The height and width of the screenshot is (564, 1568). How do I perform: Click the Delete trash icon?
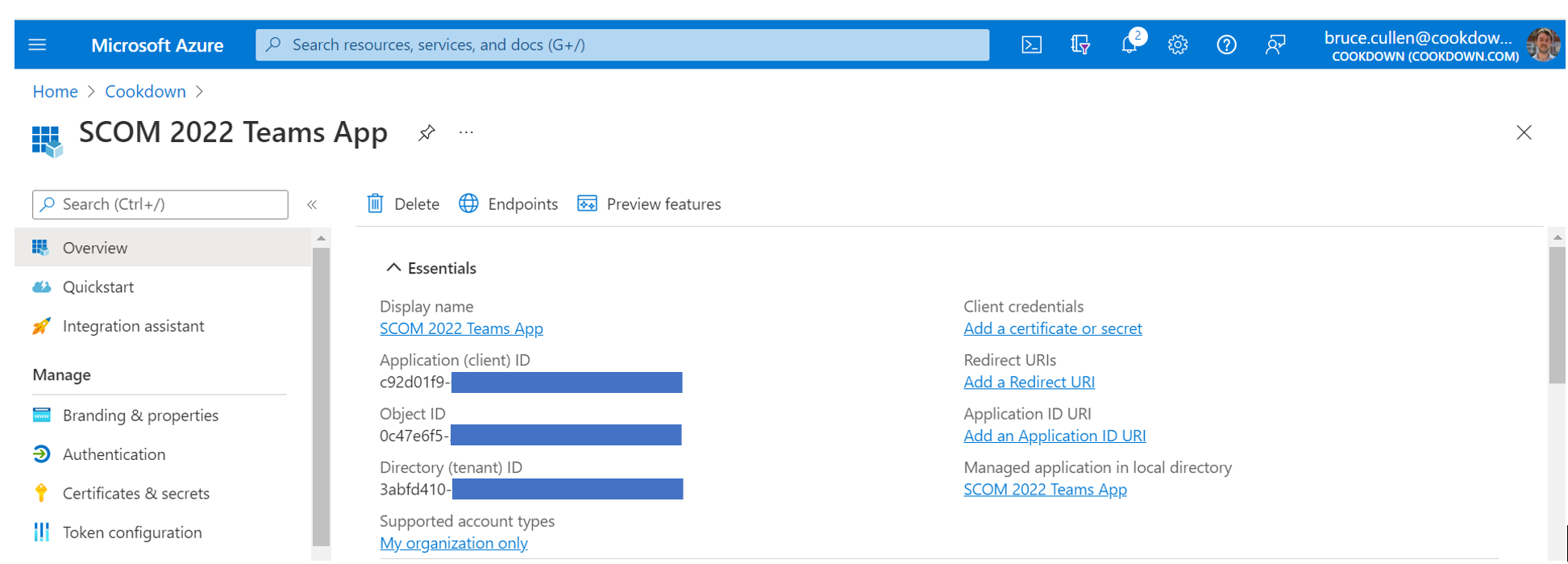tap(375, 203)
